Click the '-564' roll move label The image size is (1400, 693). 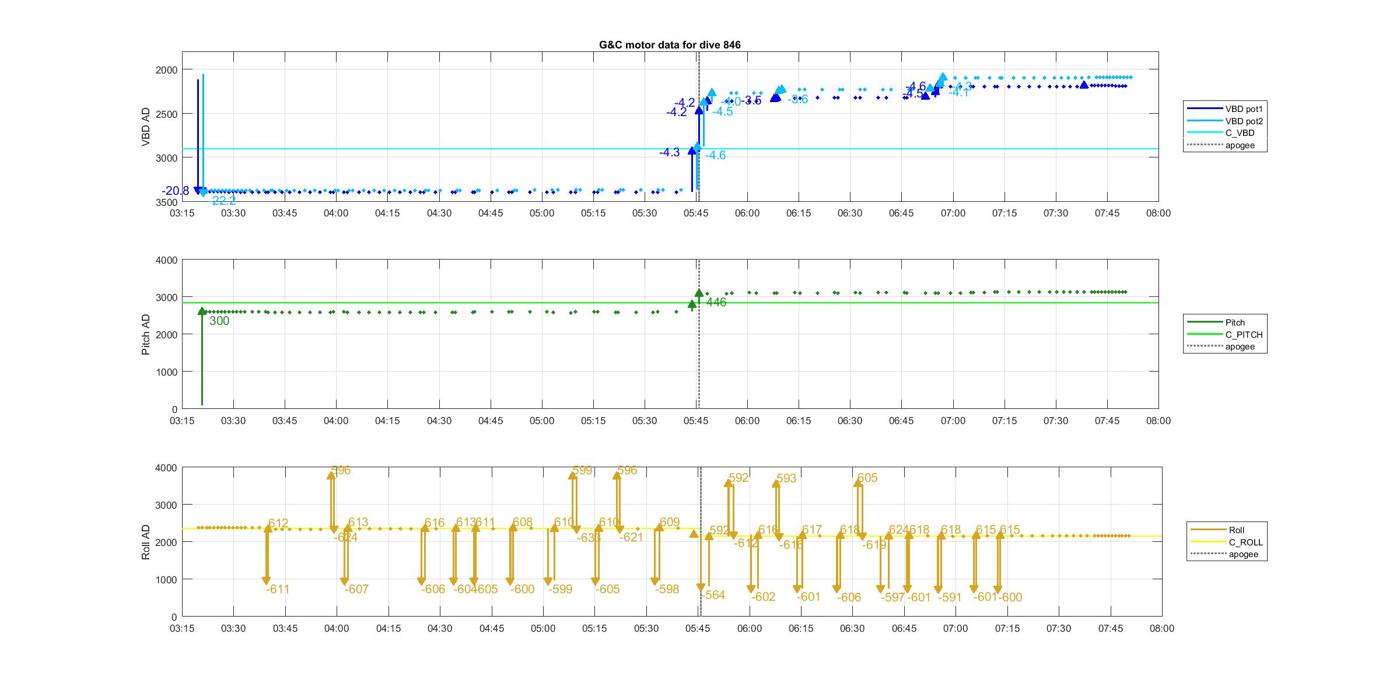pyautogui.click(x=713, y=595)
